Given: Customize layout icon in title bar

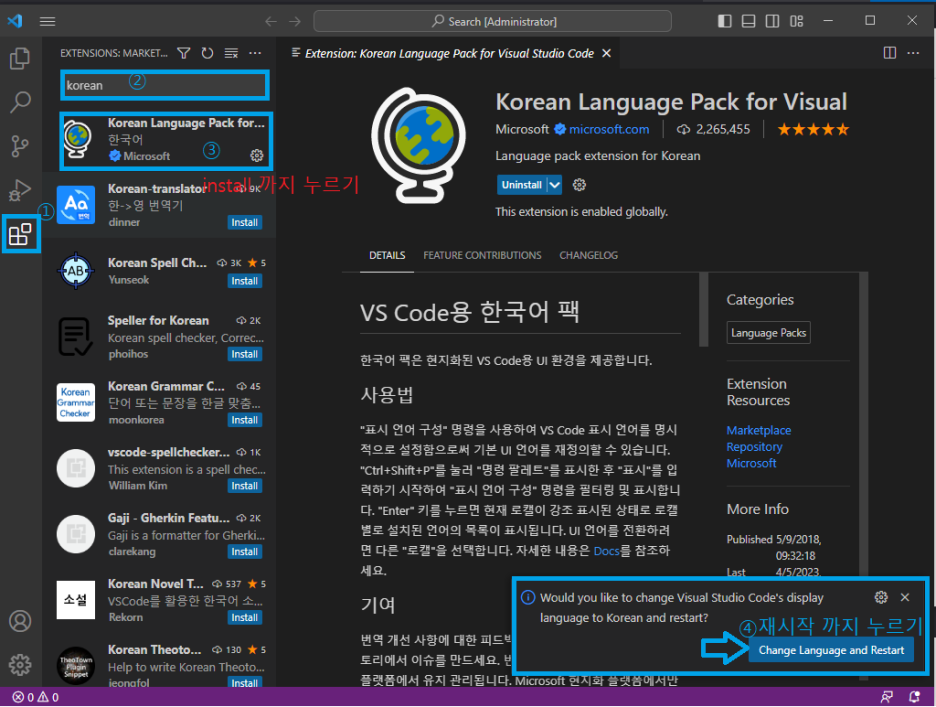Looking at the screenshot, I should click(796, 21).
